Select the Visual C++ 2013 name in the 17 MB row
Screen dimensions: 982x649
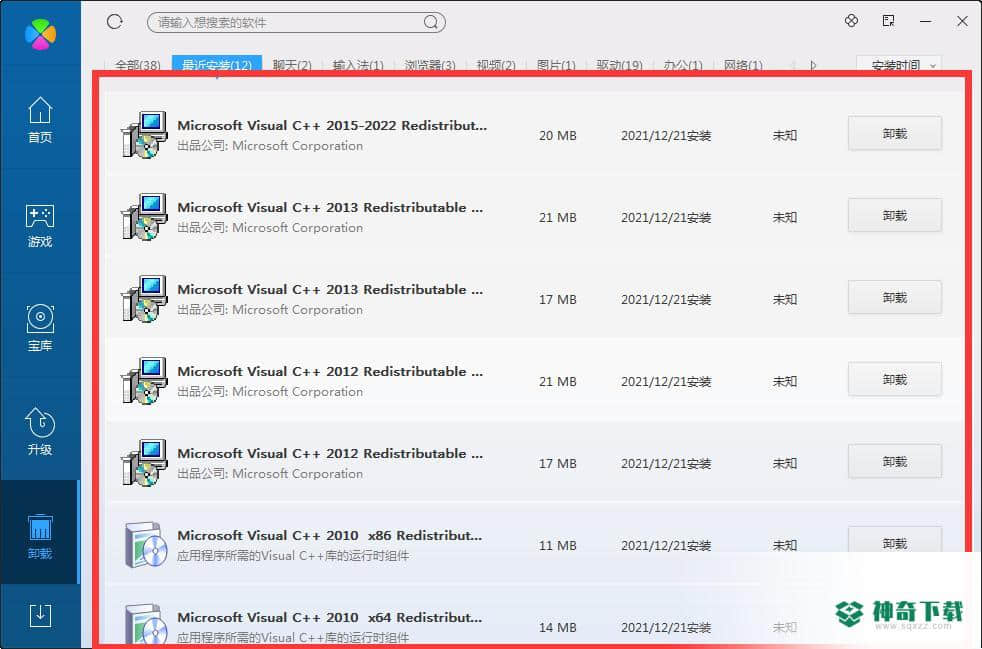tap(330, 289)
